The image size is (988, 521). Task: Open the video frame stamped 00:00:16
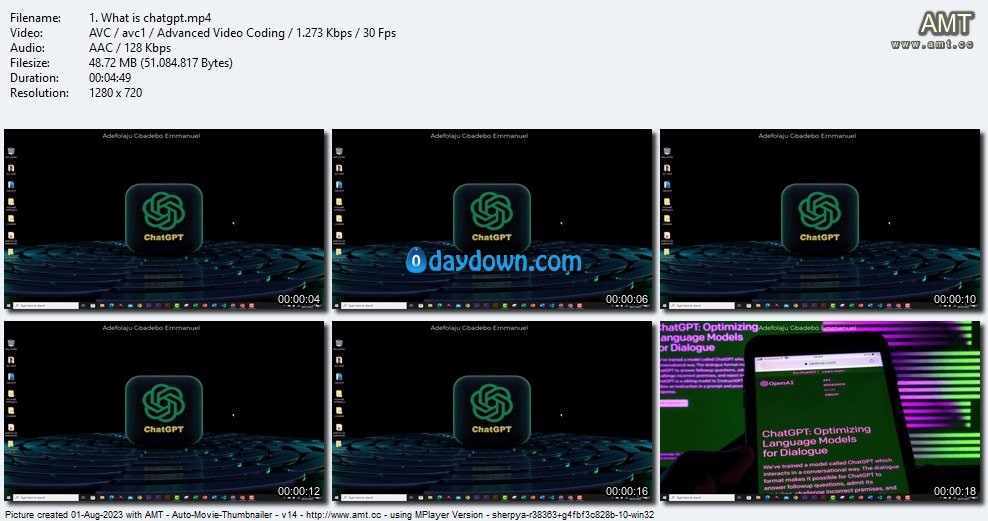[492, 411]
